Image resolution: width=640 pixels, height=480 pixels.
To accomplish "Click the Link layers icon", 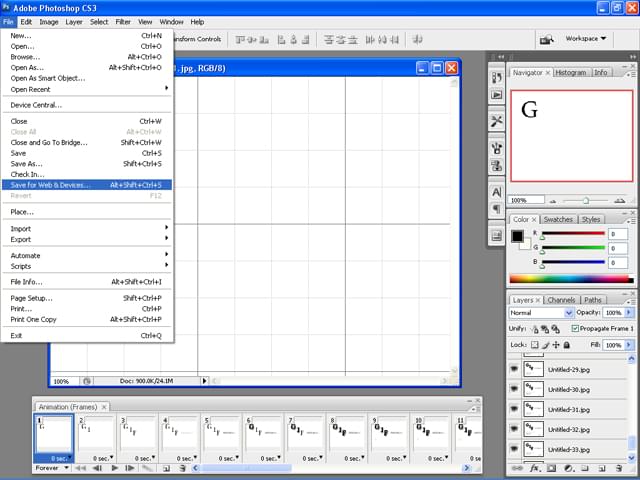I will 517,468.
